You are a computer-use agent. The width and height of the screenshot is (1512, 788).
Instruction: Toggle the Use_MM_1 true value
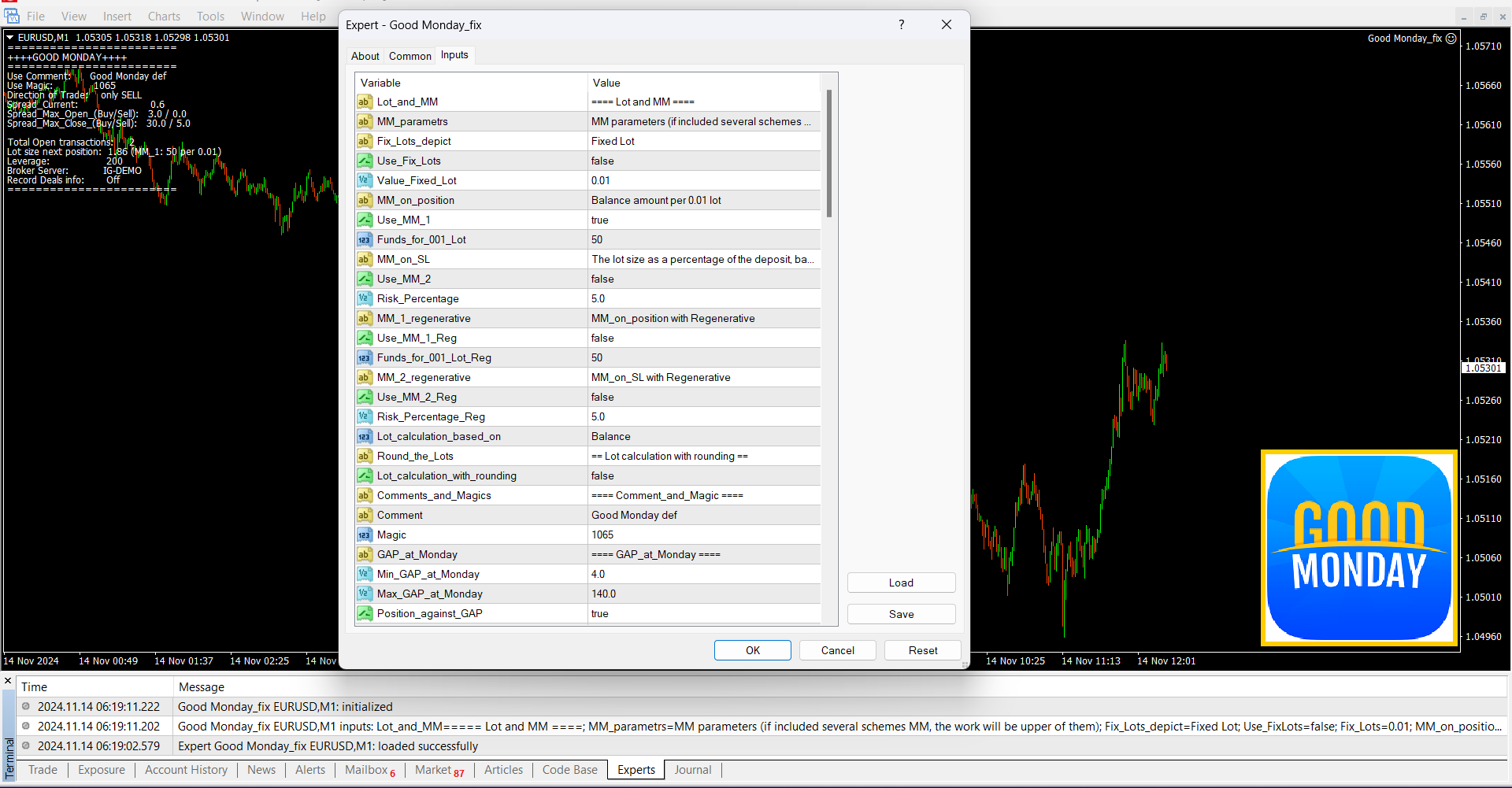703,220
